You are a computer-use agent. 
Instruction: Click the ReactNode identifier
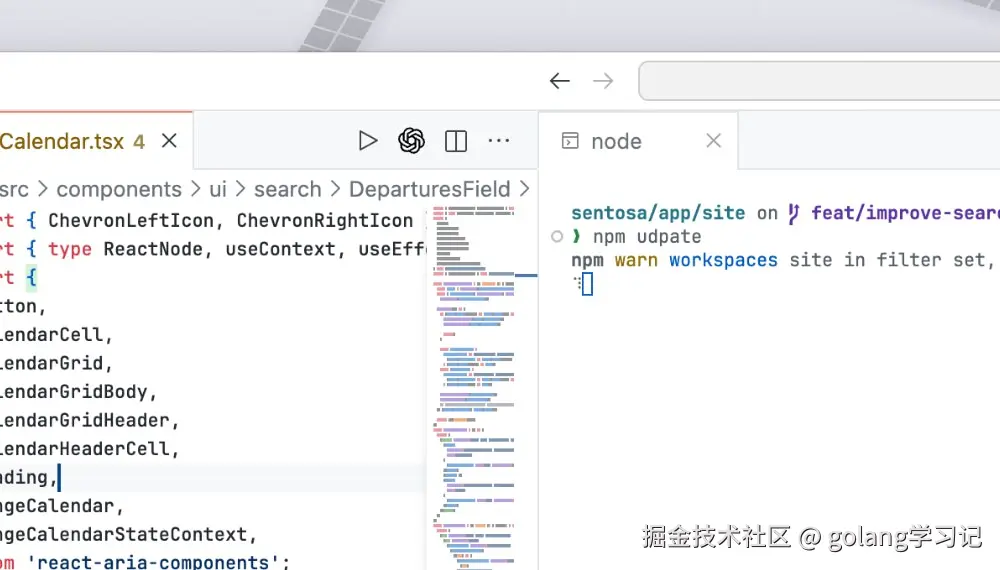click(153, 249)
